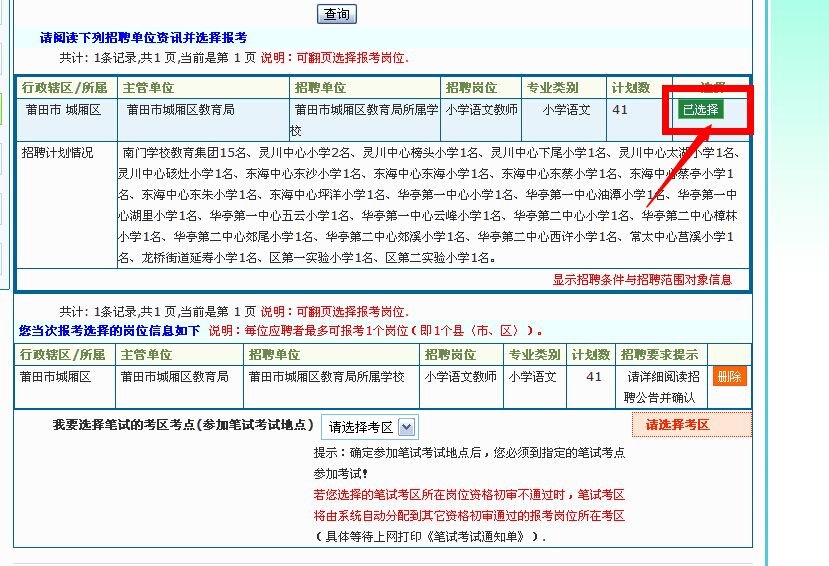829x566 pixels.
Task: Click 小学语文教师 cell in the upper table
Action: coord(482,110)
